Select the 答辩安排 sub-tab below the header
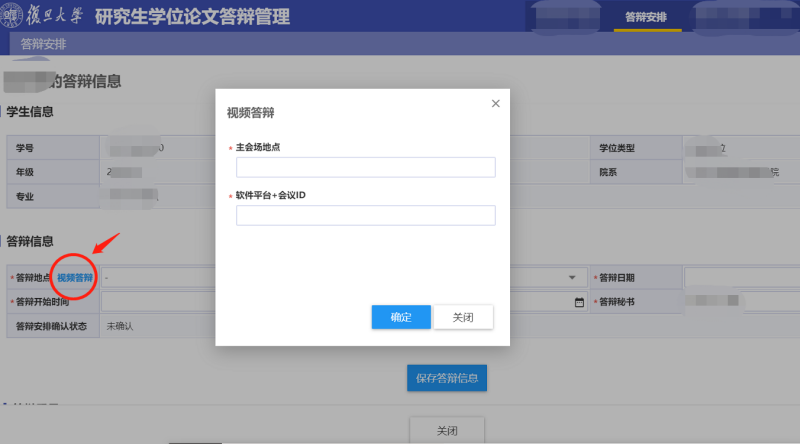This screenshot has height=444, width=800. [44, 45]
